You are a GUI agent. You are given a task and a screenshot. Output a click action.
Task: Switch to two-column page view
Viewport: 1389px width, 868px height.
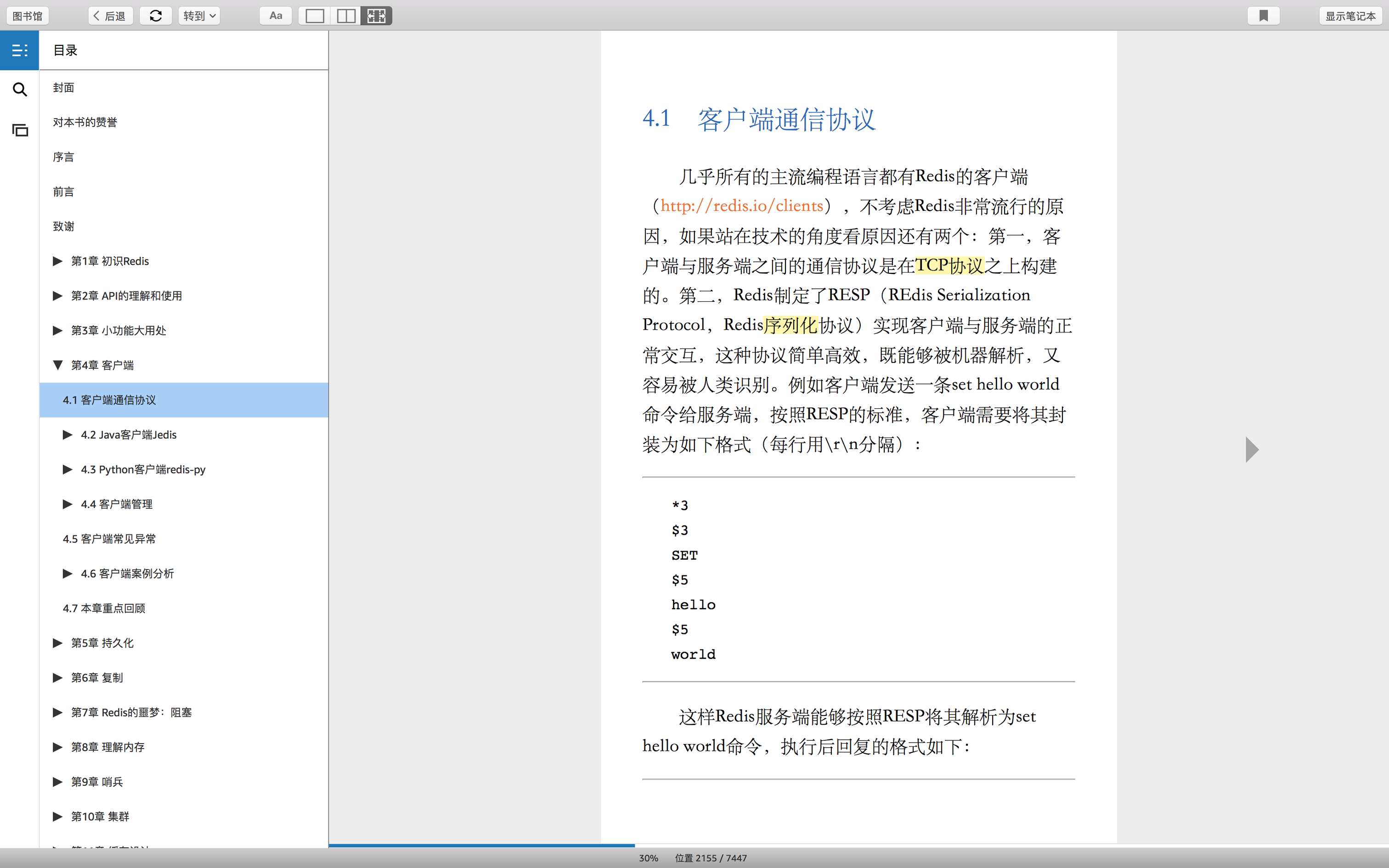(345, 16)
